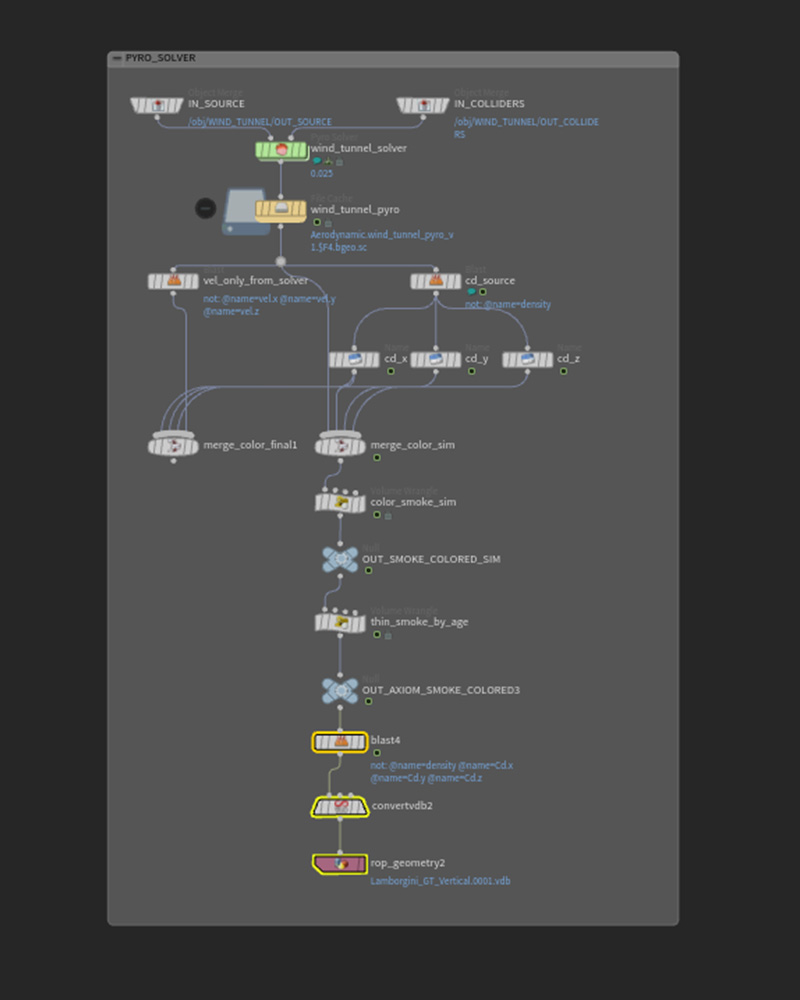
Task: Click the "Aerodynamic.wind_tunnel_pyro_v1.$F4.bgeo.sc" file text
Action: coord(382,241)
